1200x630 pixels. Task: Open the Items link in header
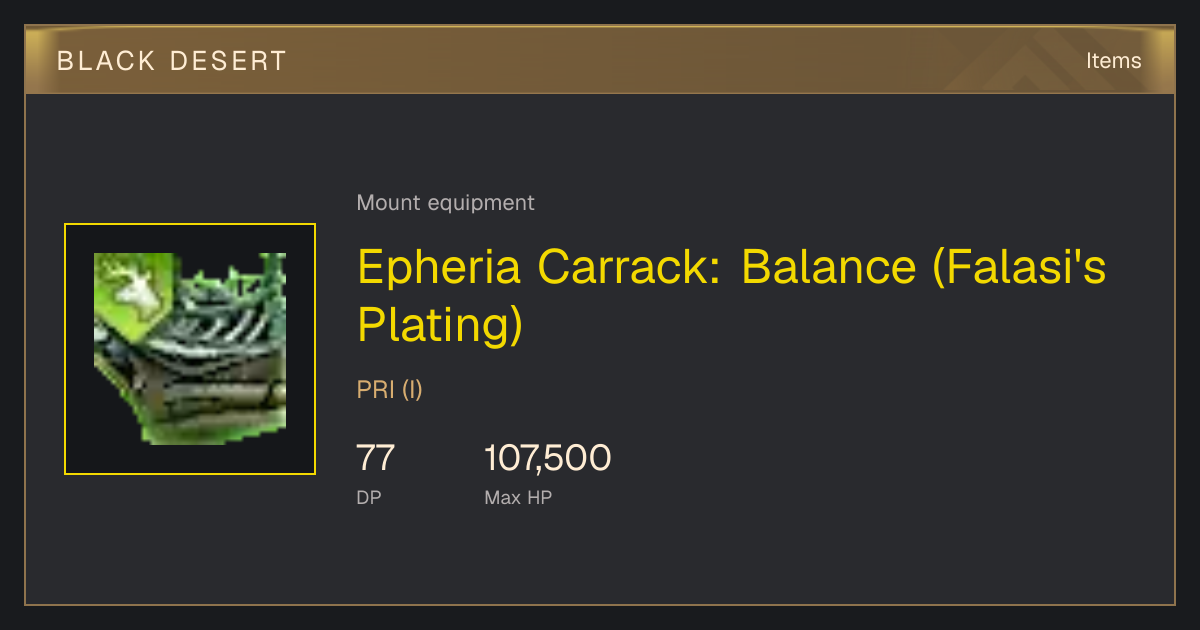[x=1113, y=61]
